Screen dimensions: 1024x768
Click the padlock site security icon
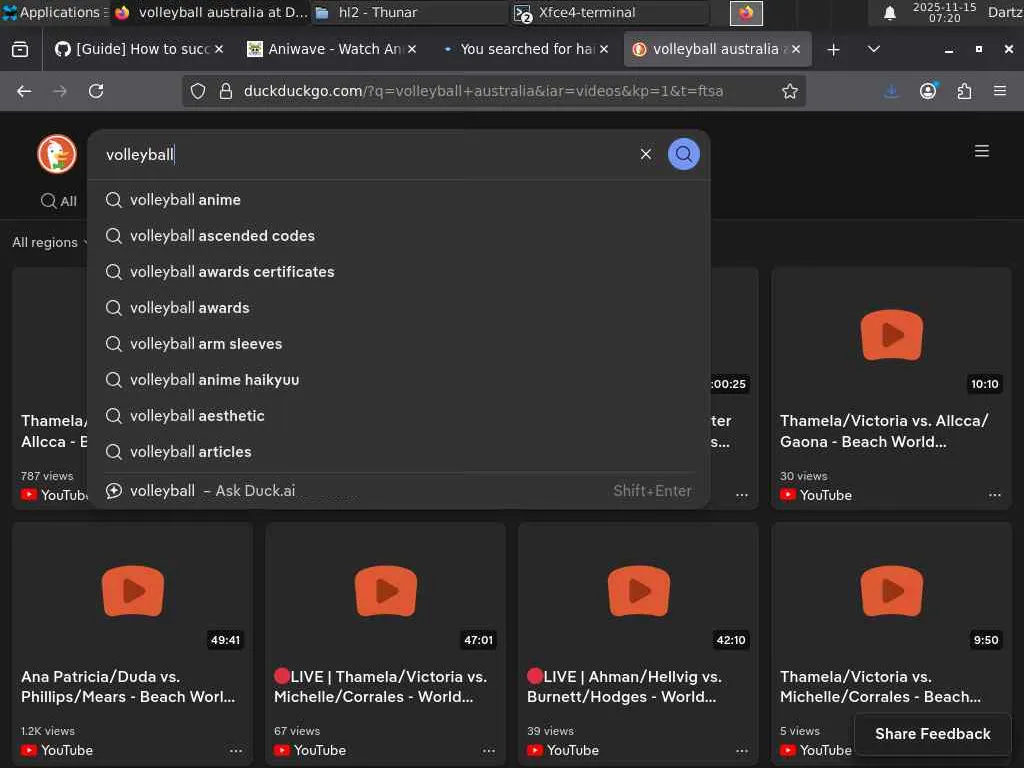[226, 91]
